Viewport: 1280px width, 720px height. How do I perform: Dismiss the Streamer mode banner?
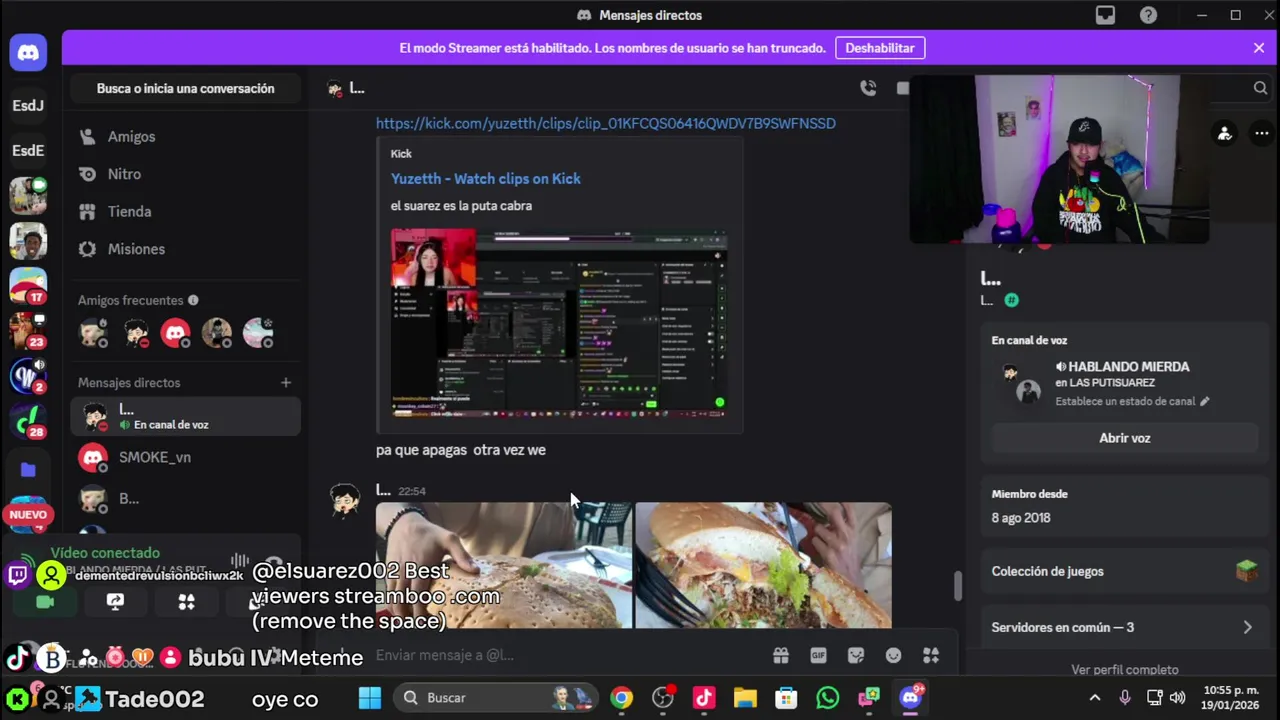coord(1258,48)
